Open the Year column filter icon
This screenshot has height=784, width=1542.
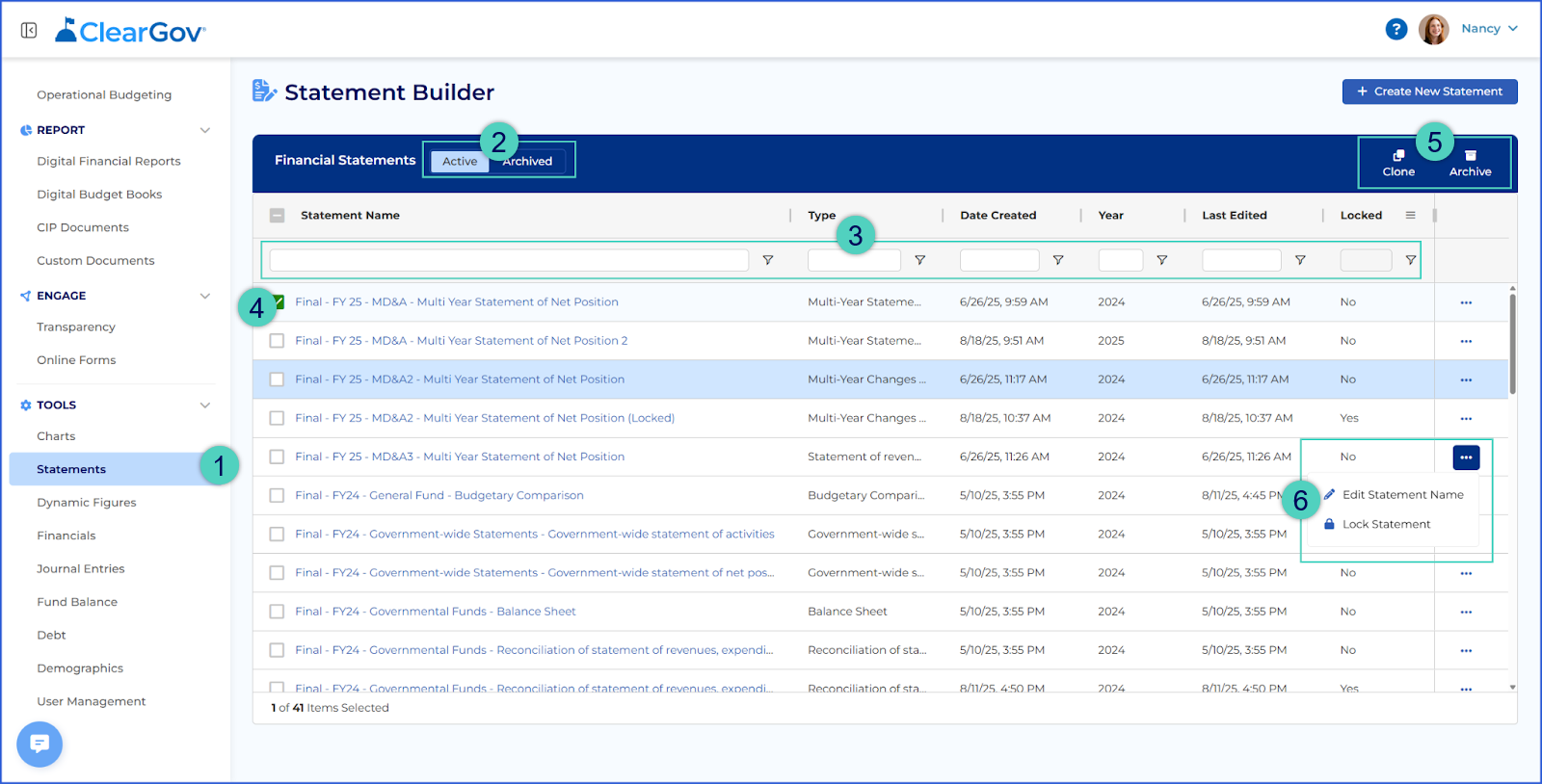[1162, 260]
